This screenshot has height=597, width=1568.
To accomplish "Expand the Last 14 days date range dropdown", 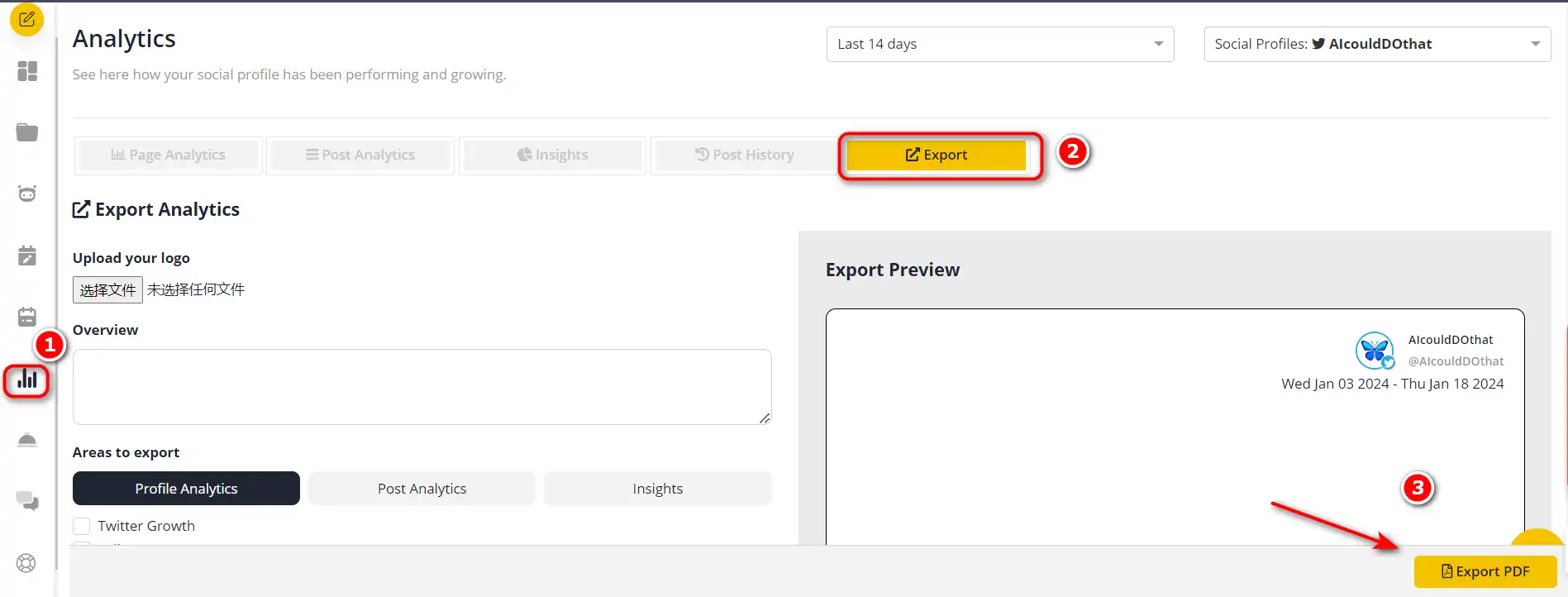I will 1000,44.
